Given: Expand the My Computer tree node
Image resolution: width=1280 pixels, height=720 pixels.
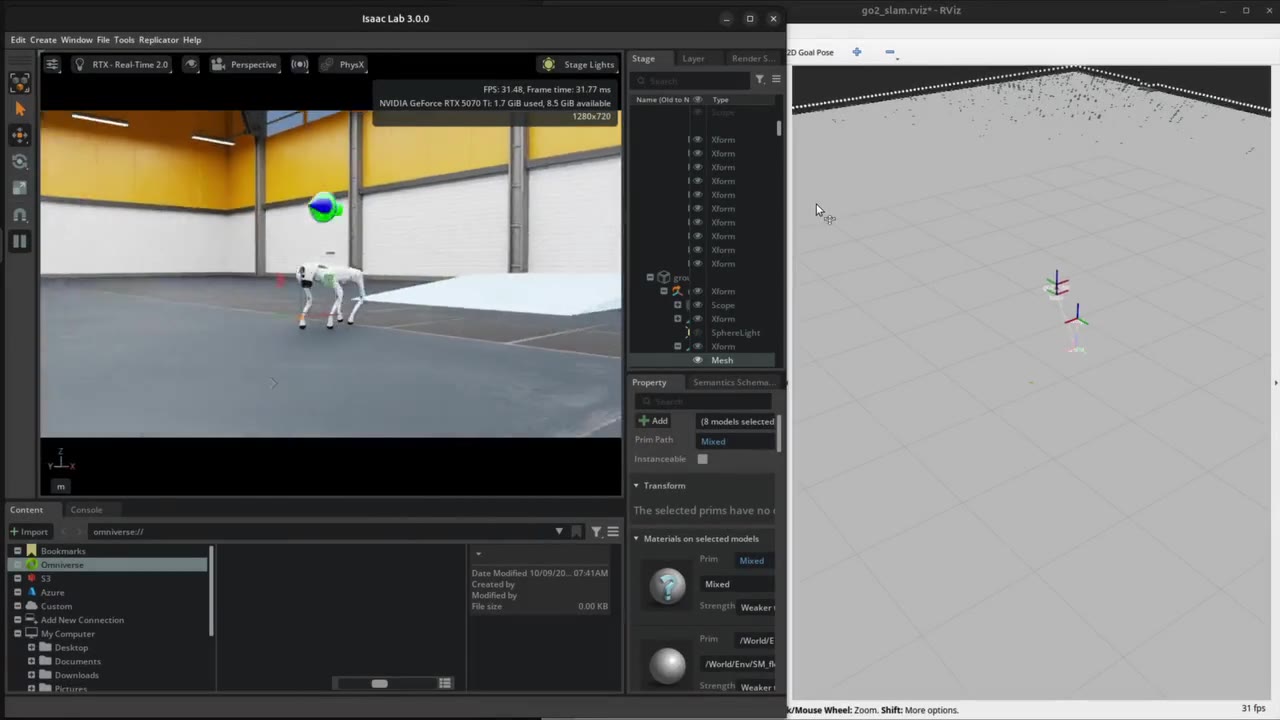Looking at the screenshot, I should pyautogui.click(x=18, y=634).
